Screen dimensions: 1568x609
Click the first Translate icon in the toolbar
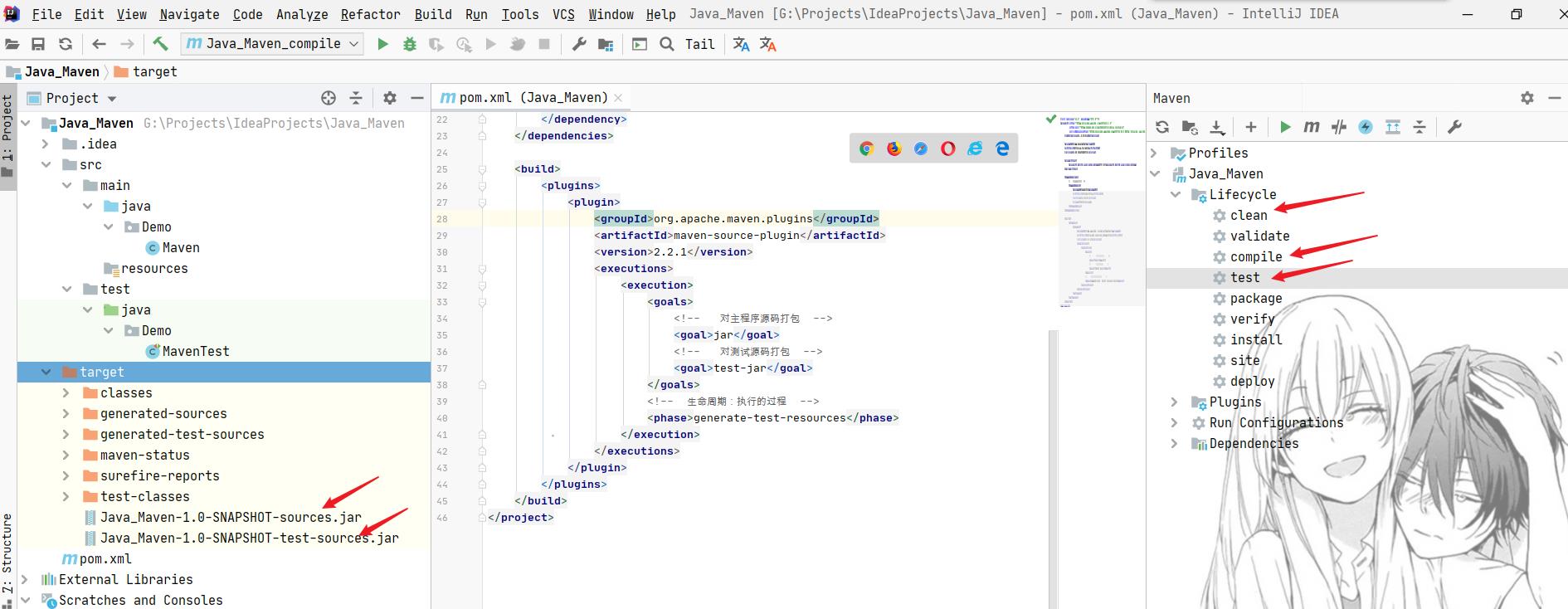[x=742, y=44]
